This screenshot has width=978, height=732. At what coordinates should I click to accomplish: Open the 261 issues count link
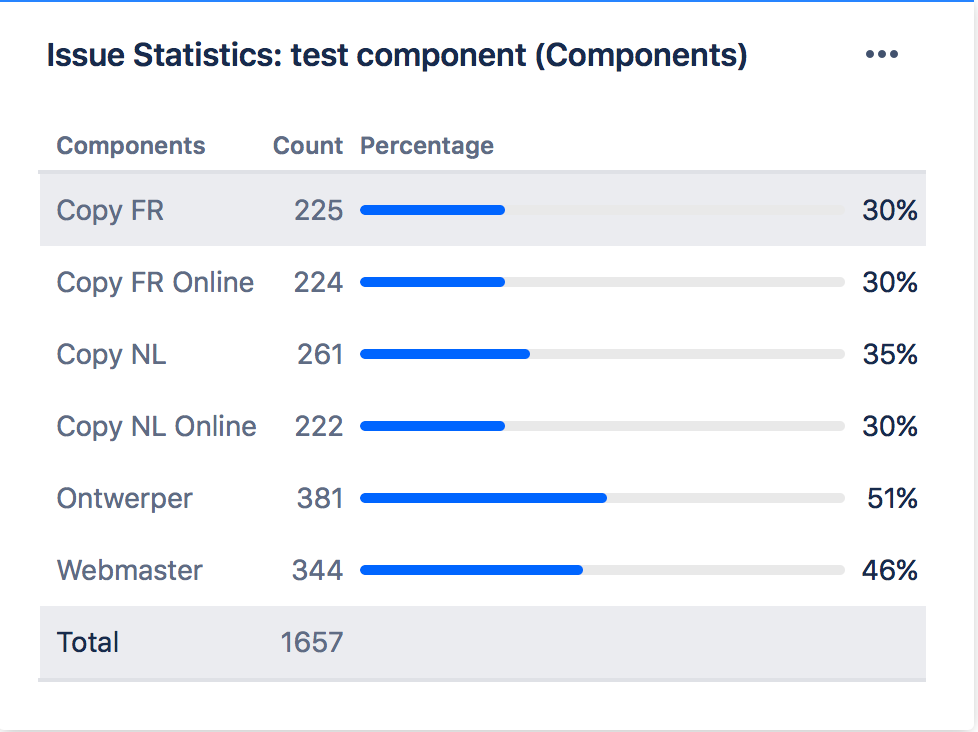(320, 355)
